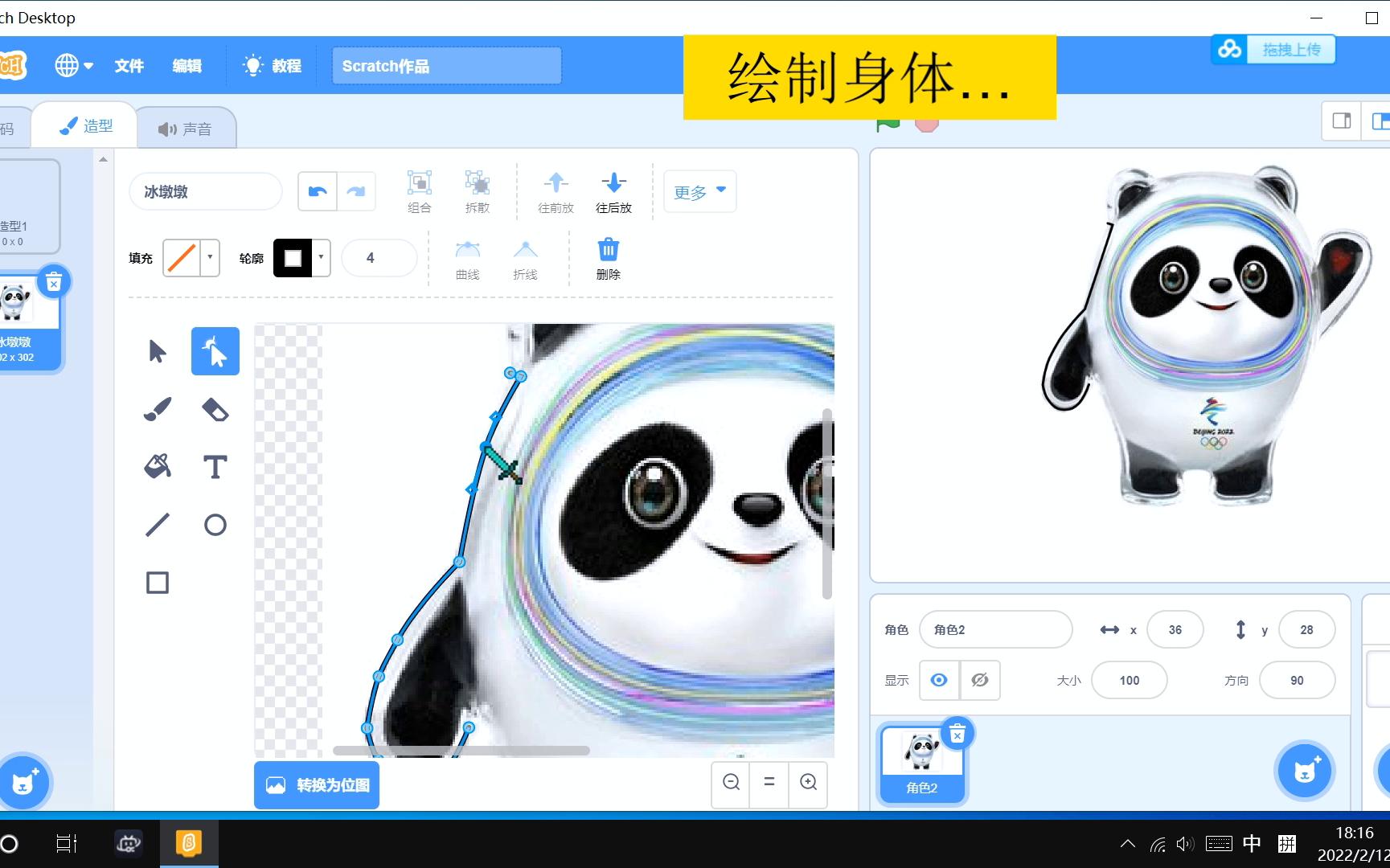Click the Undo arrow button

pyautogui.click(x=318, y=191)
